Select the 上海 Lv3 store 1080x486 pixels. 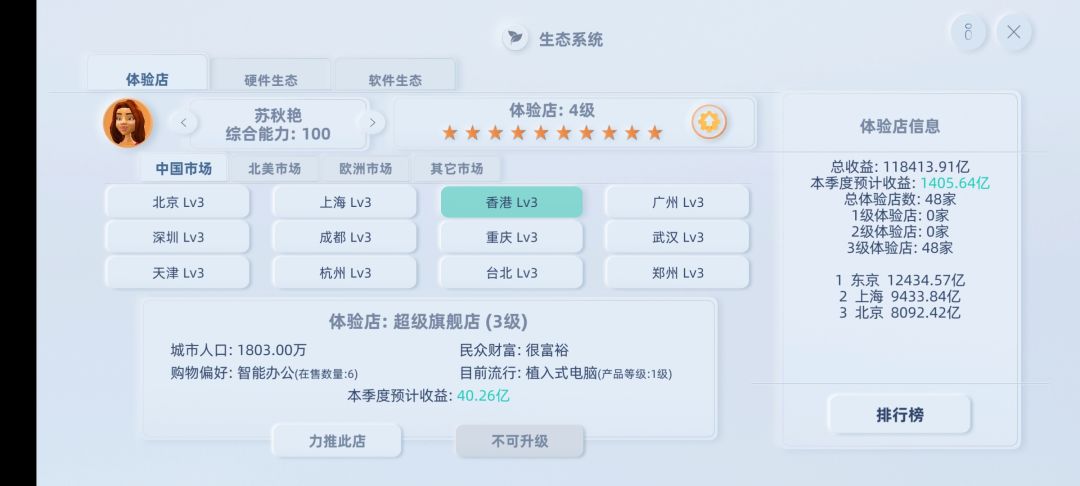[345, 202]
